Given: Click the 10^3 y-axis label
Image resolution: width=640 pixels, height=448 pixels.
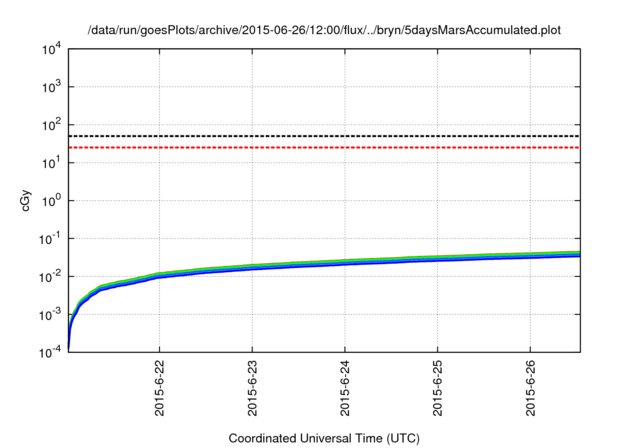Looking at the screenshot, I should tap(51, 86).
